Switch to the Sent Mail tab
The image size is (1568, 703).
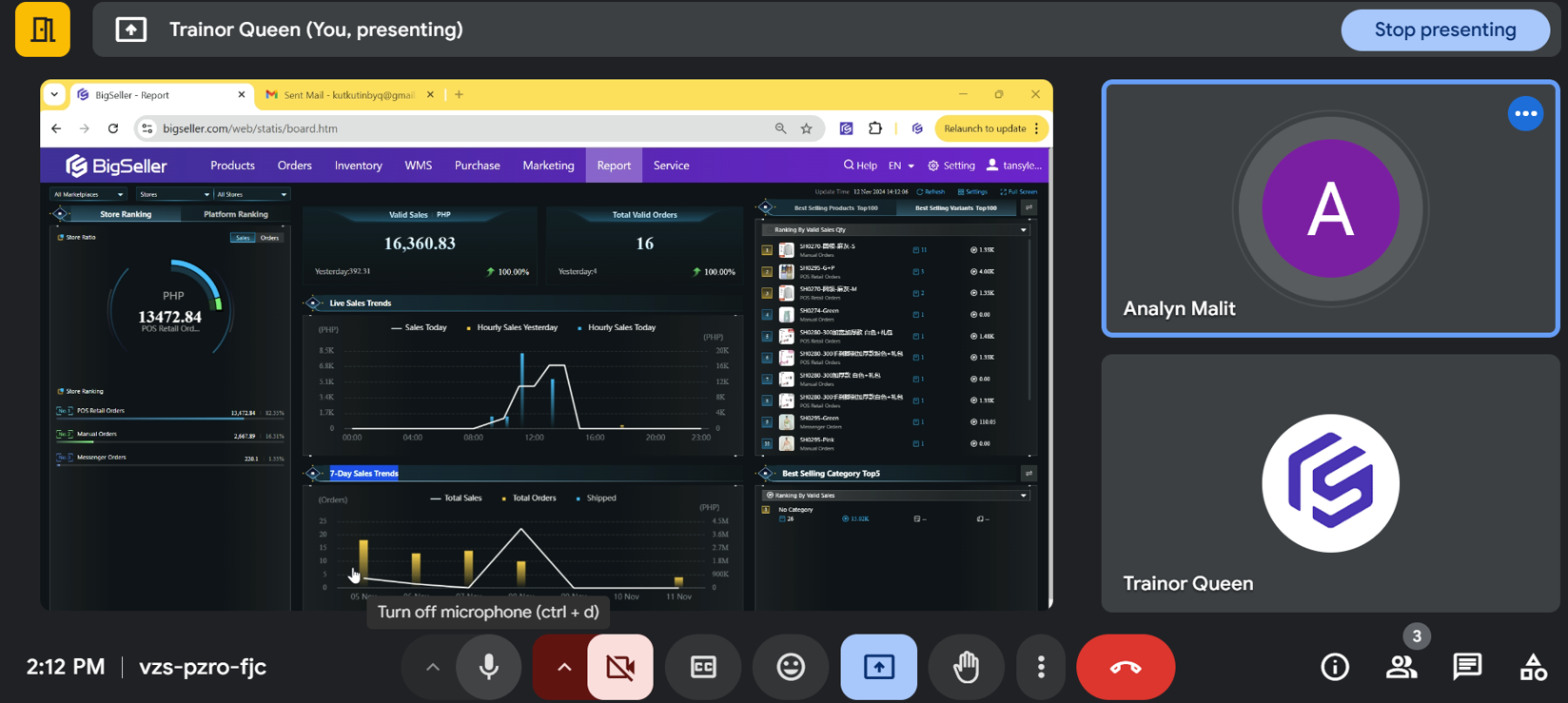pos(348,95)
